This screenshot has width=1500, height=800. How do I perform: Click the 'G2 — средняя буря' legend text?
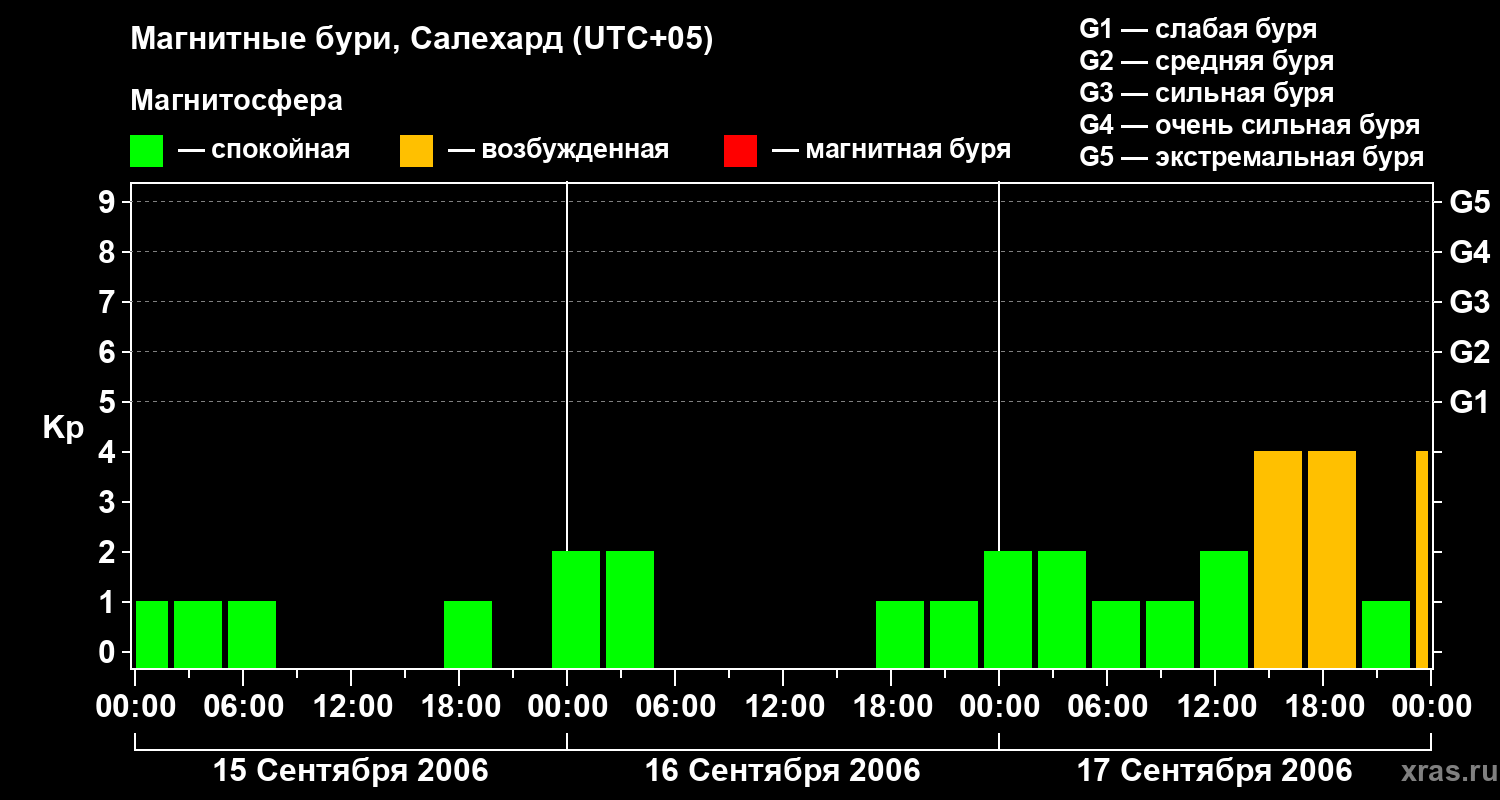click(1207, 61)
